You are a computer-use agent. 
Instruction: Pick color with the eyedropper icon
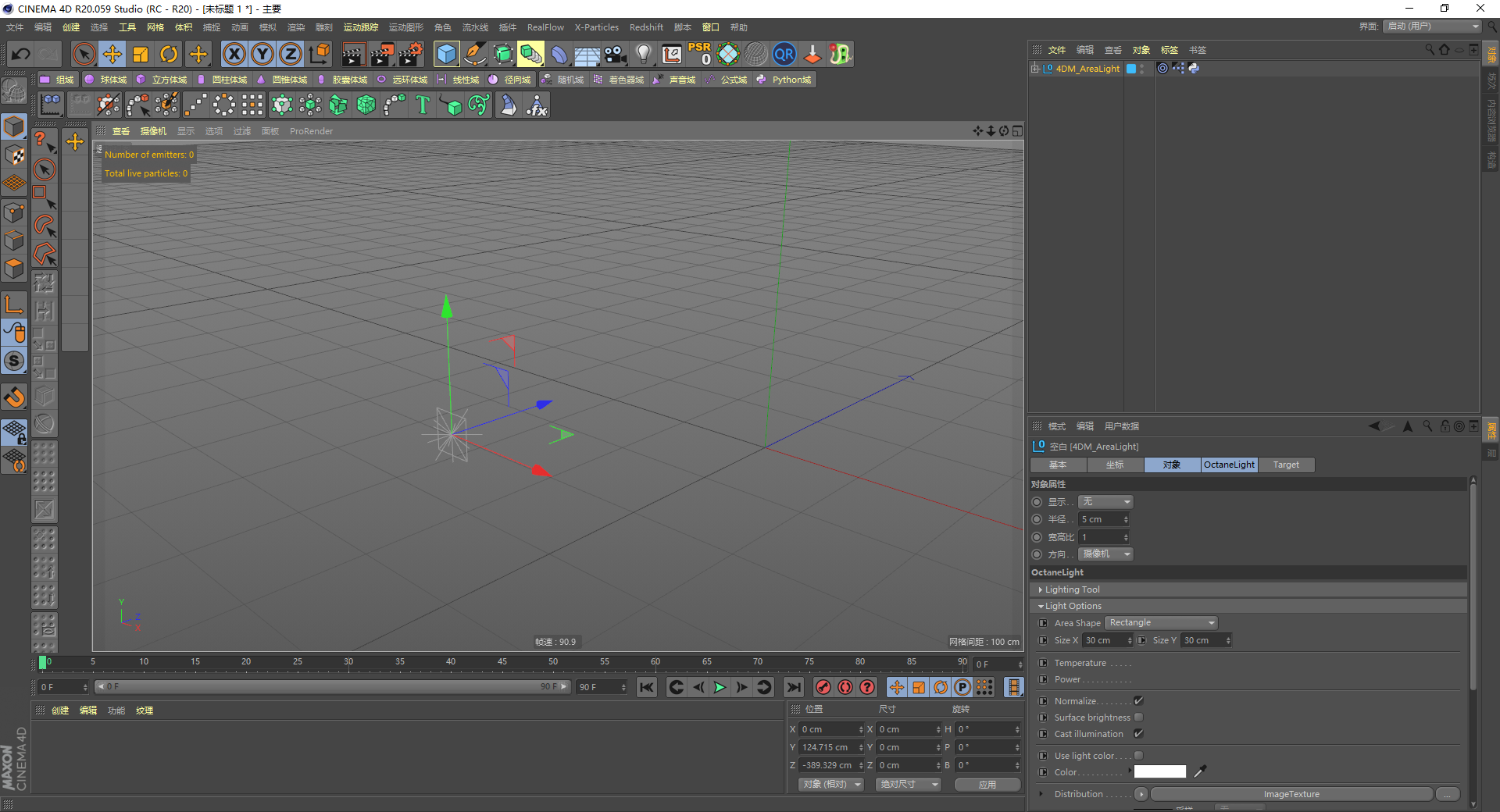click(1201, 771)
